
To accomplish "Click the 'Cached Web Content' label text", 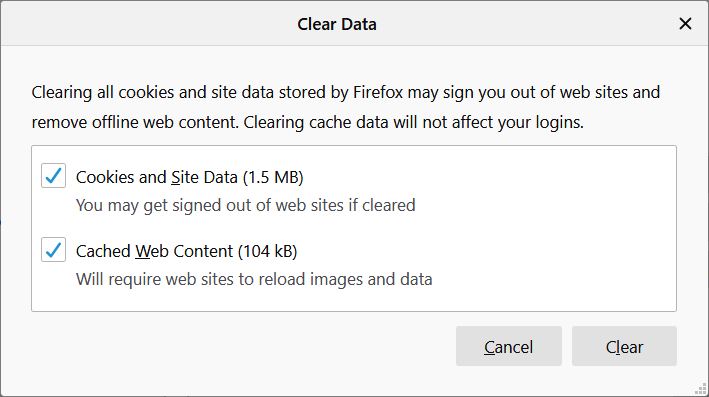I will tap(154, 251).
